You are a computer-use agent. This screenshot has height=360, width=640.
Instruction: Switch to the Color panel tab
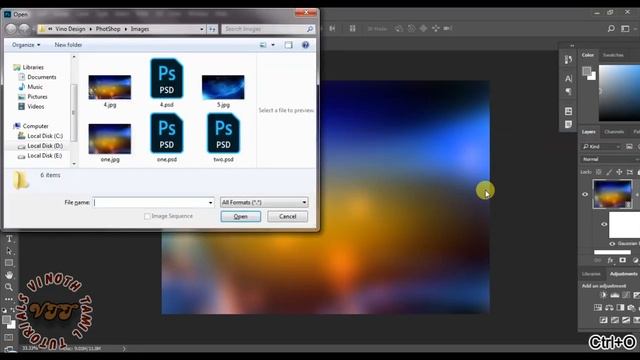588,55
